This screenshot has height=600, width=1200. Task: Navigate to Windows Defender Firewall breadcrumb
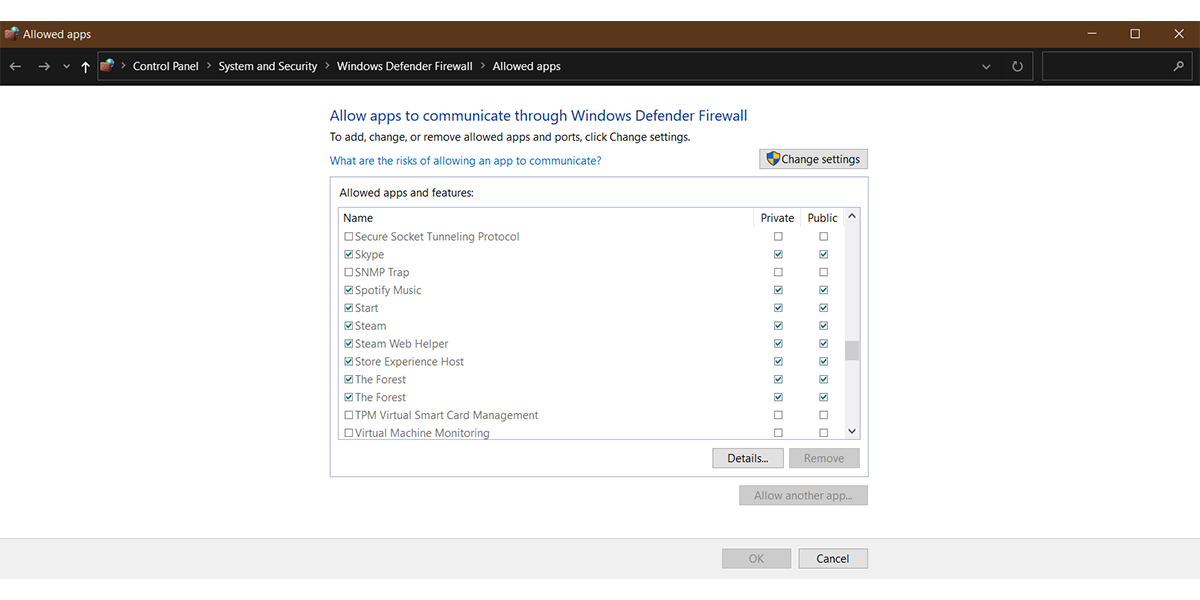404,67
